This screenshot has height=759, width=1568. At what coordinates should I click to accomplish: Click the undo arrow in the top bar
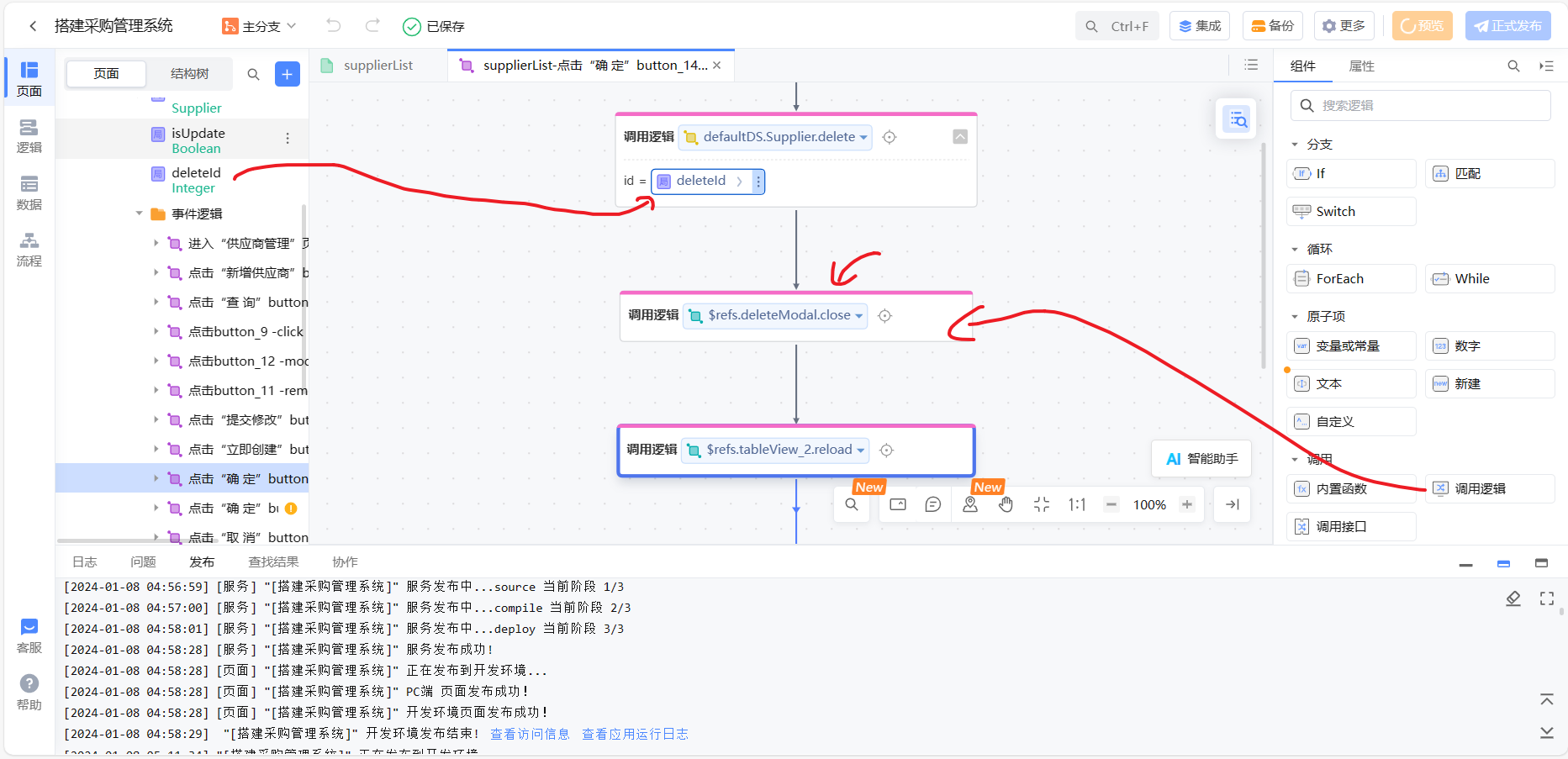tap(334, 25)
